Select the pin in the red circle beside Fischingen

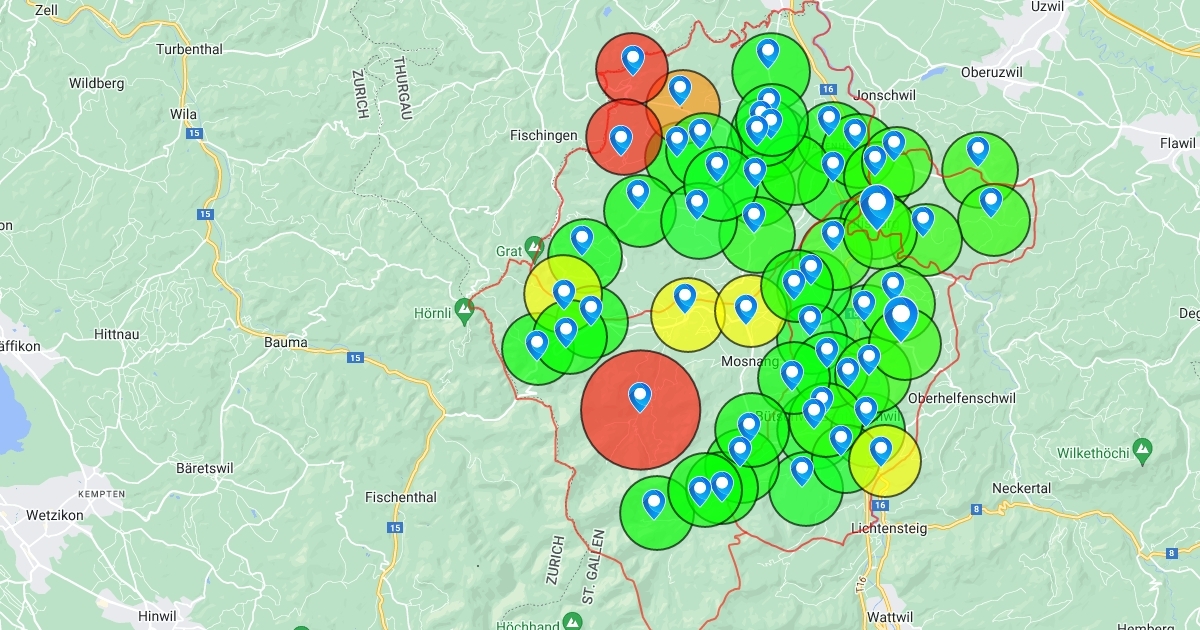[621, 139]
